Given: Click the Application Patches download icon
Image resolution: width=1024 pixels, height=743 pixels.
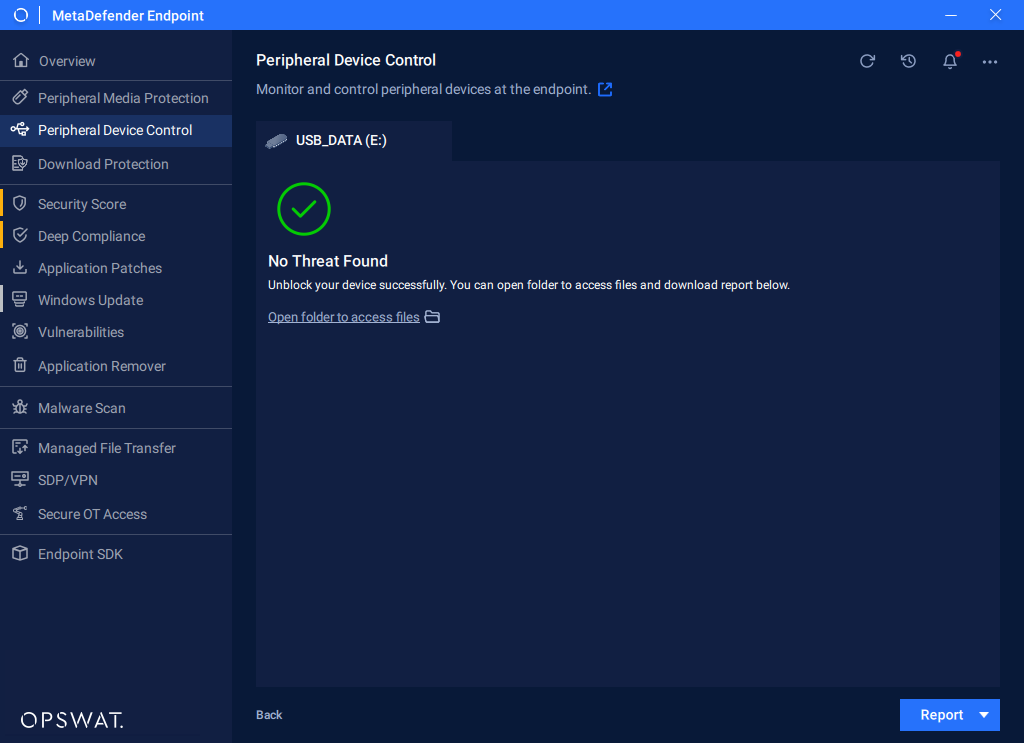Looking at the screenshot, I should [x=20, y=267].
